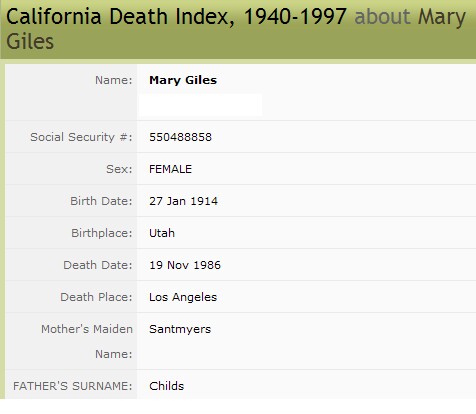The height and width of the screenshot is (414, 476).
Task: Click the 'about Mary Giles' heading text
Action: point(236,29)
